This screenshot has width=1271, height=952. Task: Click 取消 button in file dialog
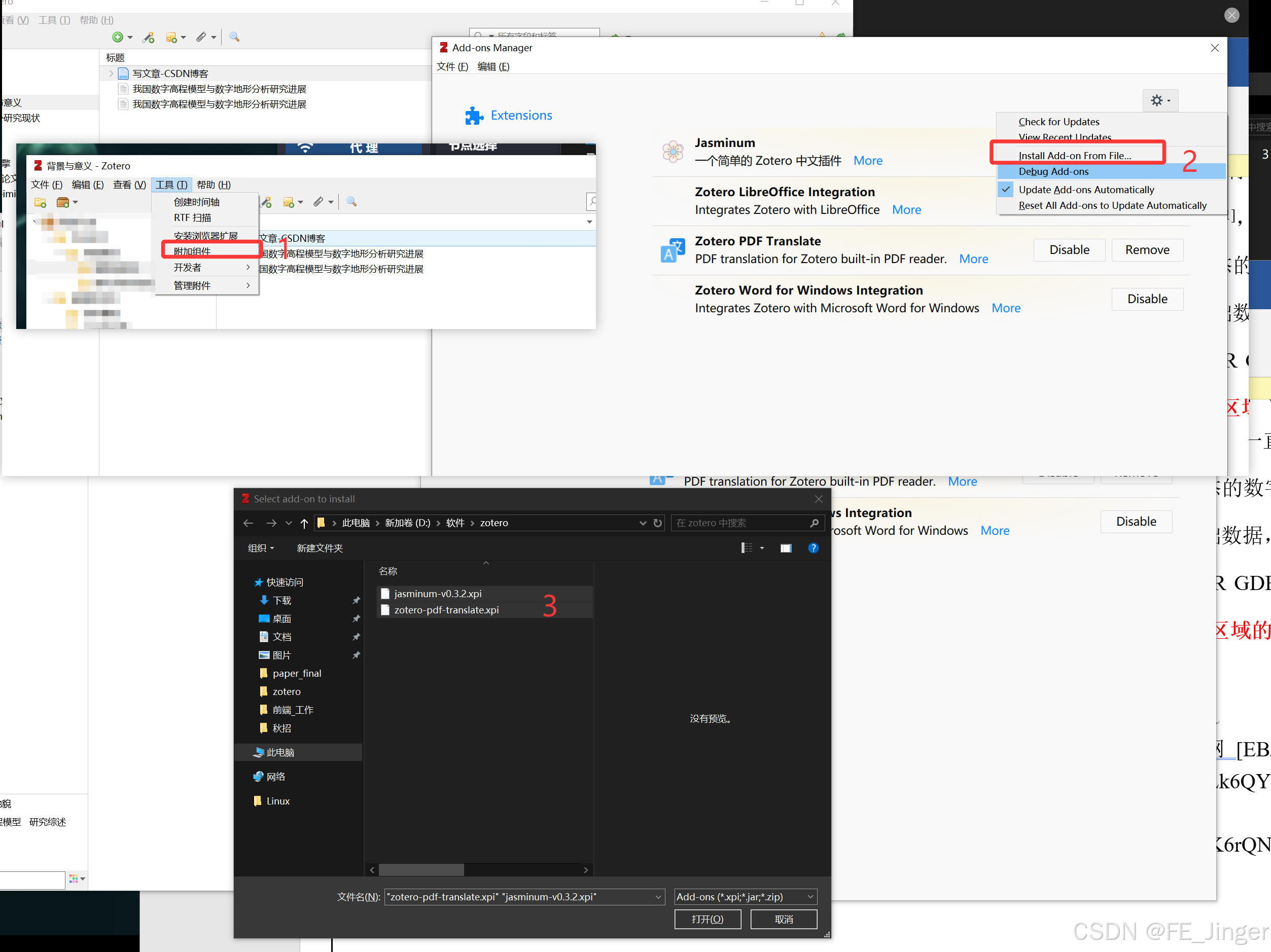point(784,919)
